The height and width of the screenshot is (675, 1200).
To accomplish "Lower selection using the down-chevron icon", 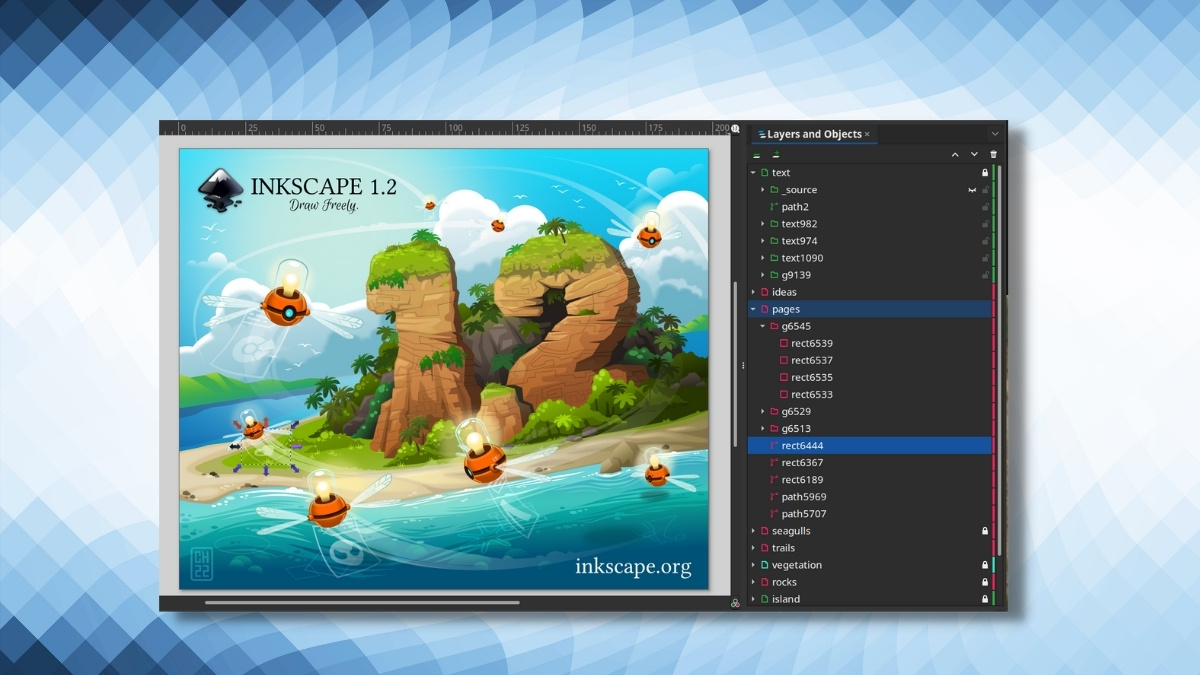I will pos(974,154).
